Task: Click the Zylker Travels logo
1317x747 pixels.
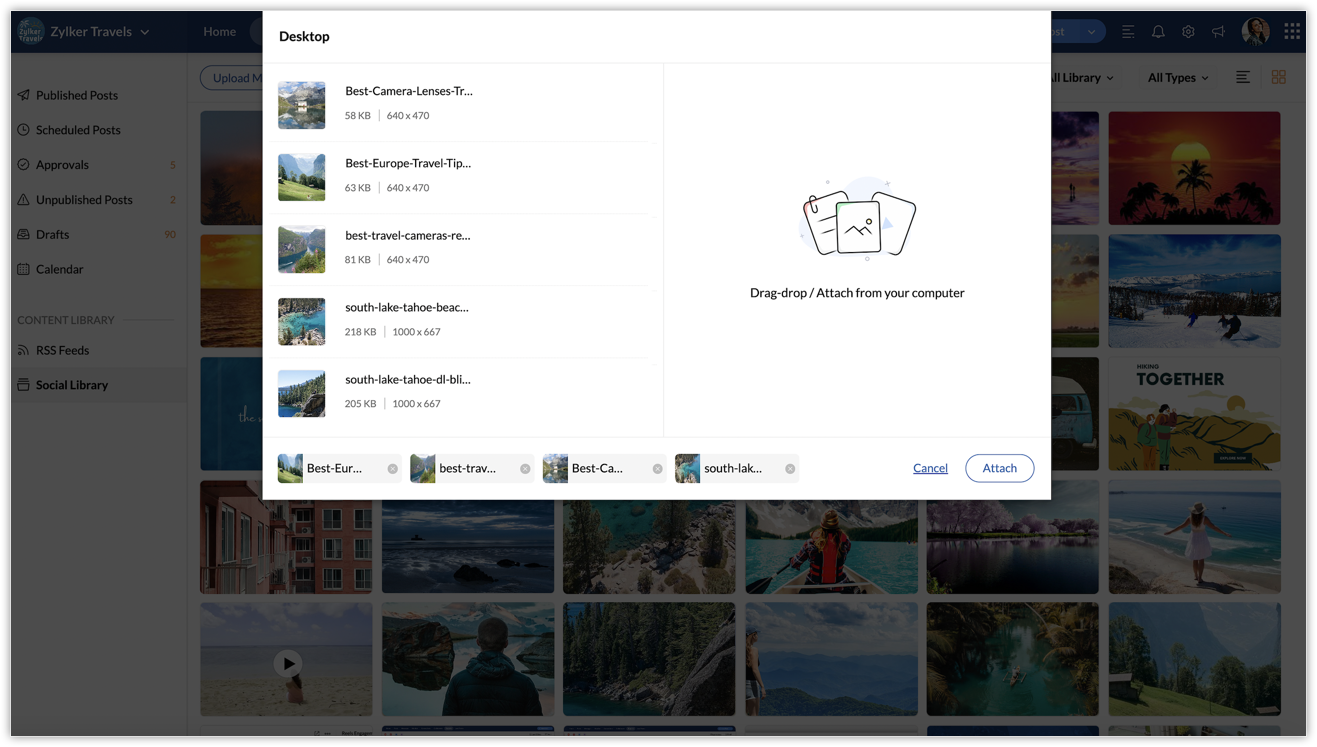Action: pyautogui.click(x=31, y=32)
